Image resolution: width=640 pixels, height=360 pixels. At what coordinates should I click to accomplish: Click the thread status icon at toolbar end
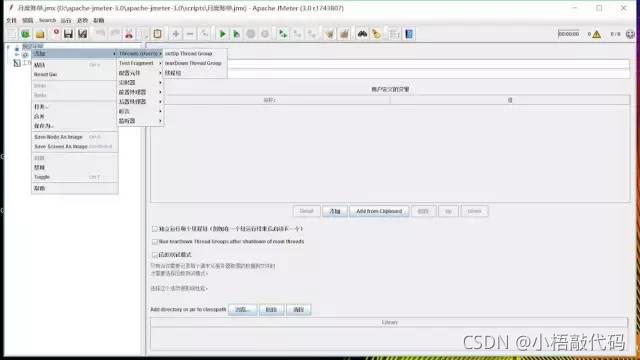tap(630, 34)
